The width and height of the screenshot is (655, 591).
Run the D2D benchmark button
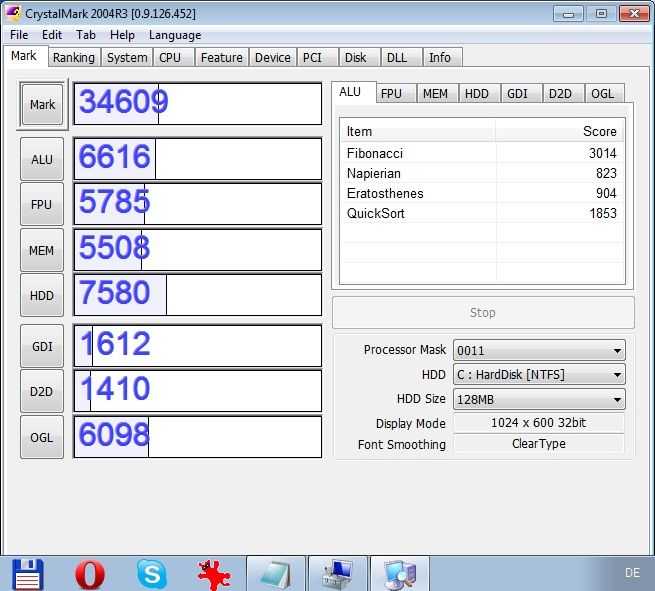42,391
